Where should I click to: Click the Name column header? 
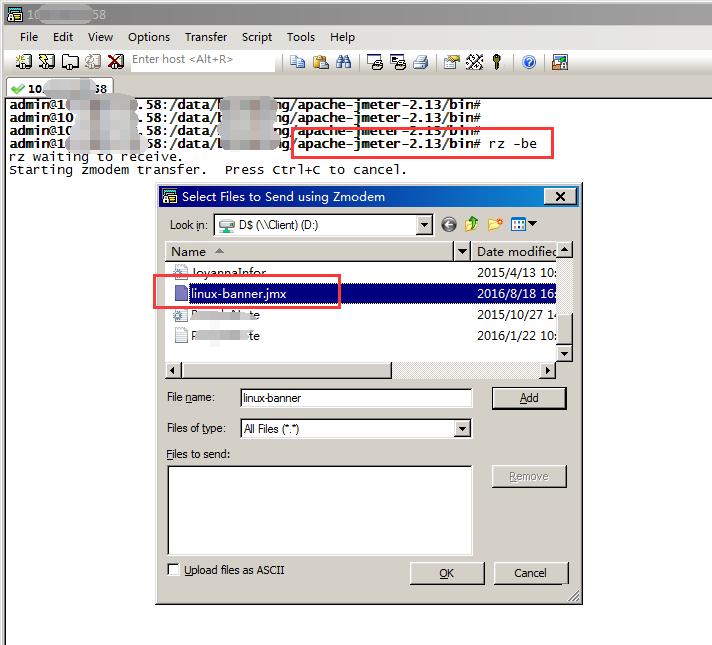309,251
